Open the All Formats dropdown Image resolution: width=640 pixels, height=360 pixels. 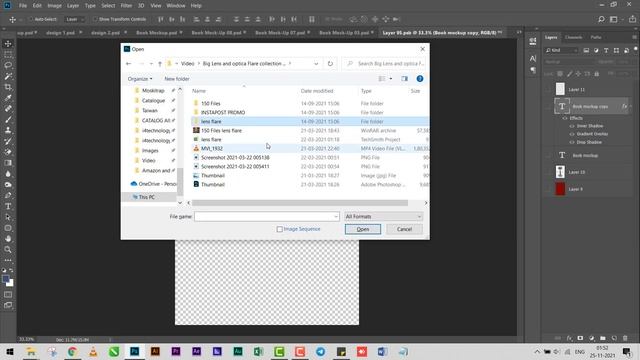[383, 216]
